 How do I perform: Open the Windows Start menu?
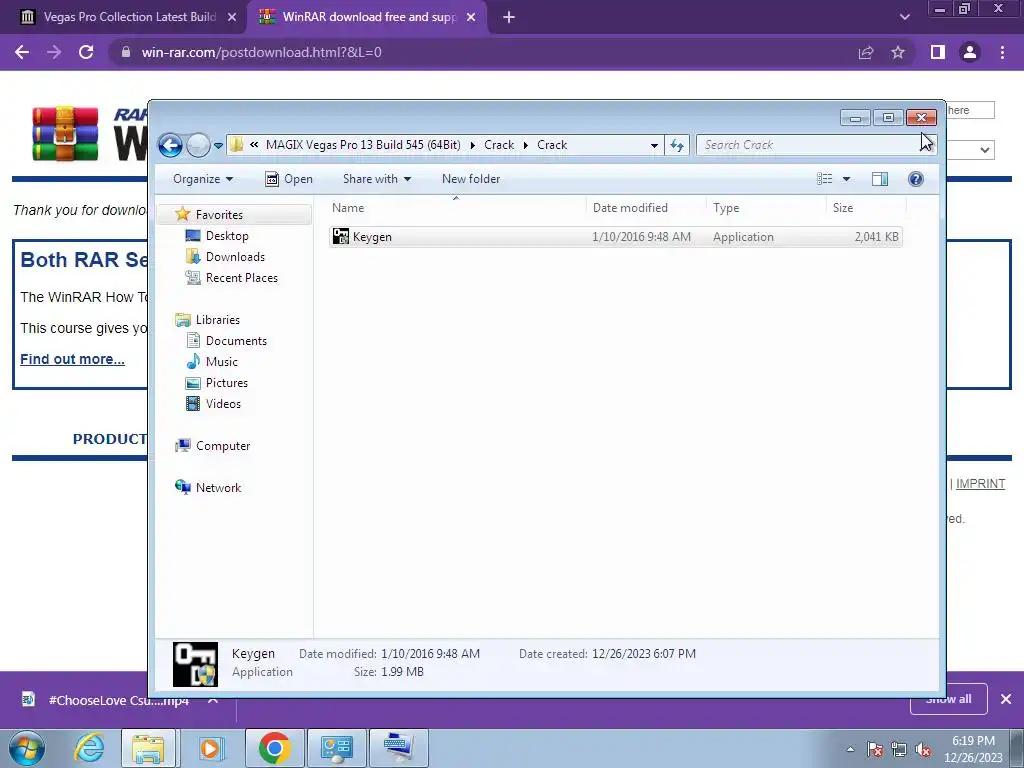pyautogui.click(x=26, y=748)
